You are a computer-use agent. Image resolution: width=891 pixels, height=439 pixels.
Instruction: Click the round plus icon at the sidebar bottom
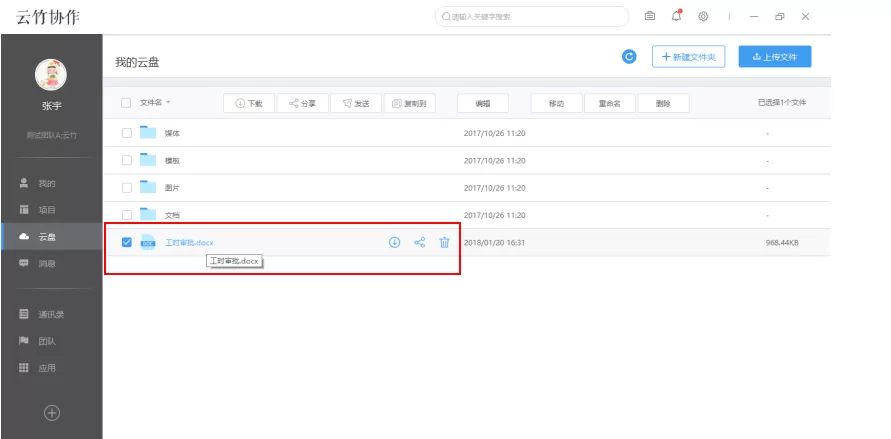pyautogui.click(x=52, y=413)
